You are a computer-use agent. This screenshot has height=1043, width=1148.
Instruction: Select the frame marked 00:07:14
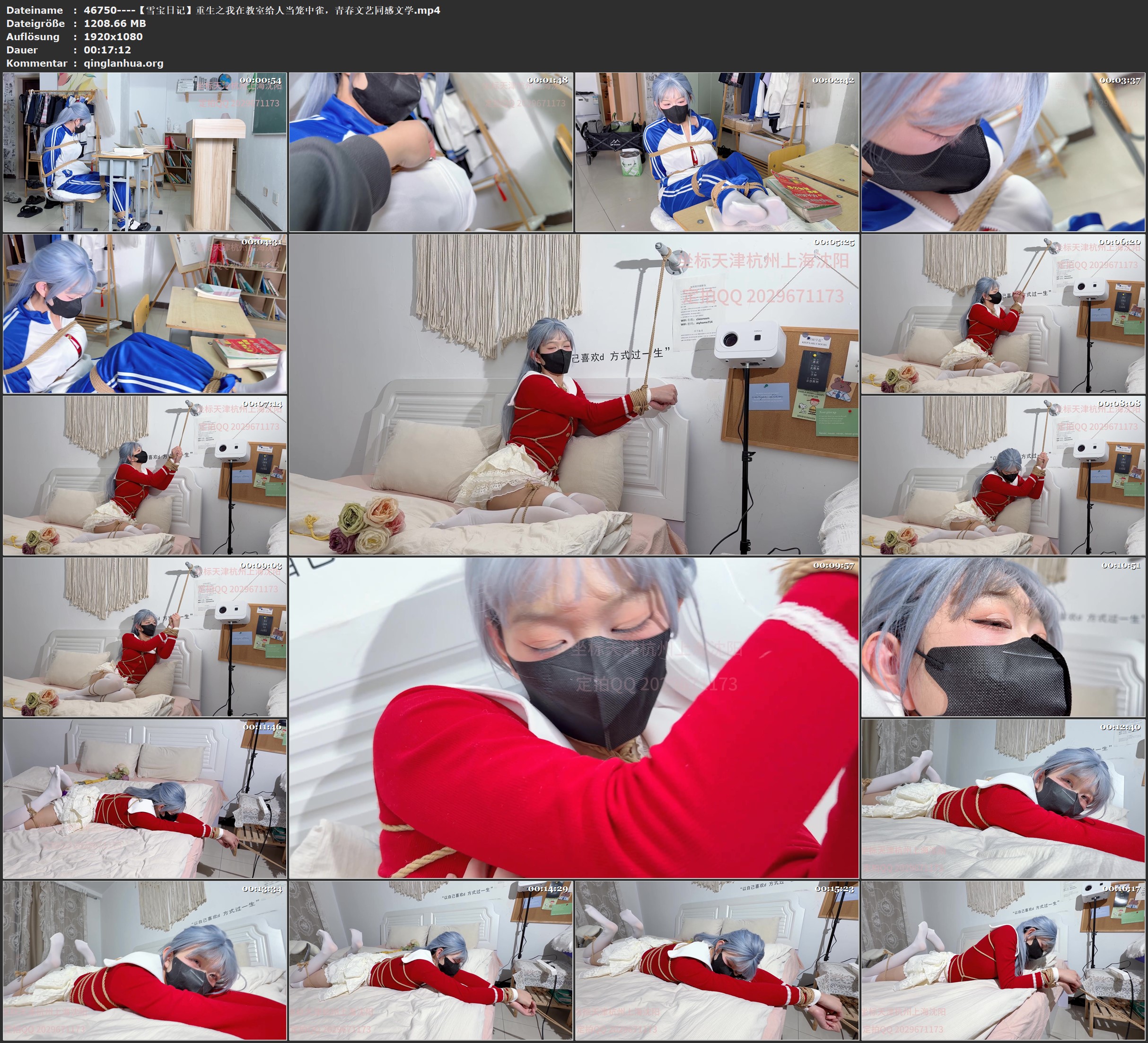[145, 475]
